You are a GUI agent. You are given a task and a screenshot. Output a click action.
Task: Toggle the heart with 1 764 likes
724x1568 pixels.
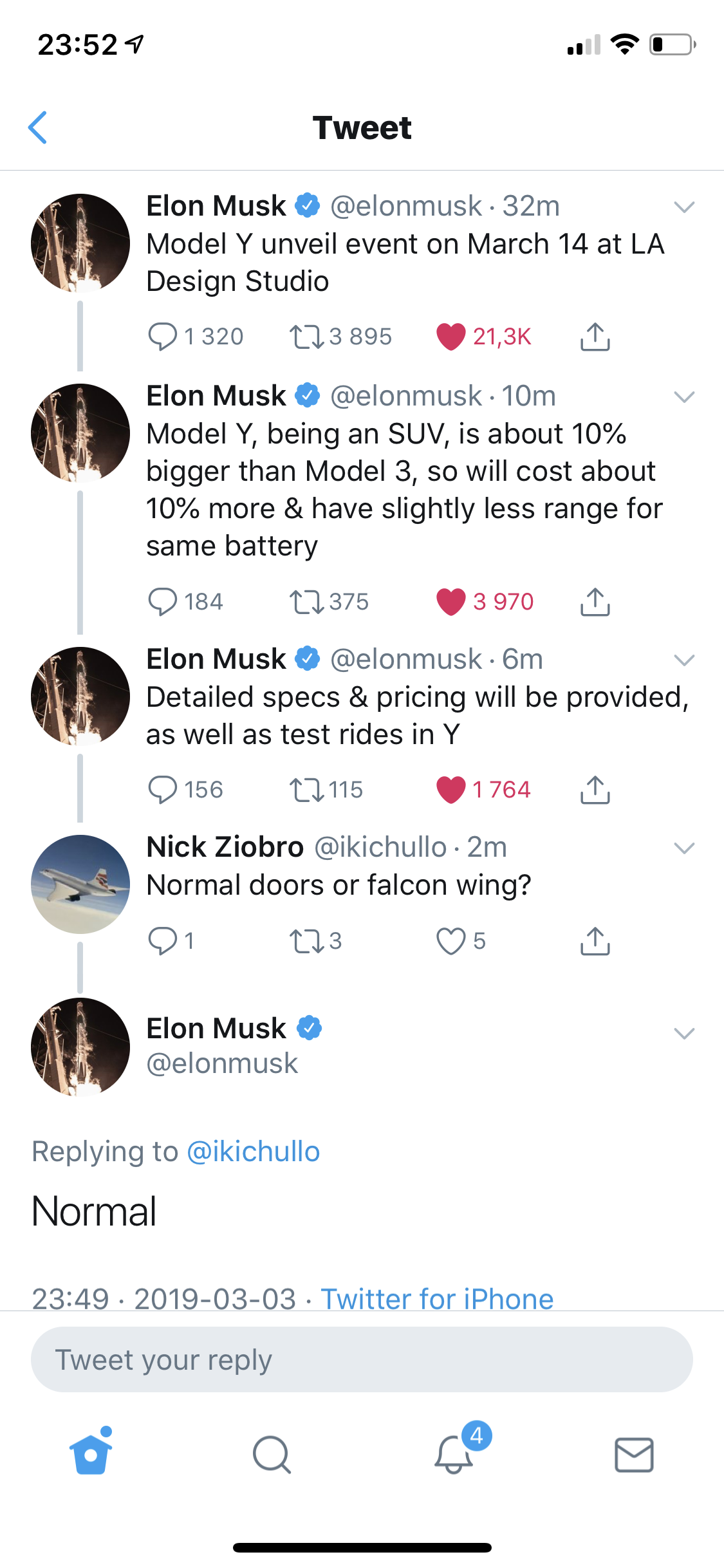click(x=450, y=790)
